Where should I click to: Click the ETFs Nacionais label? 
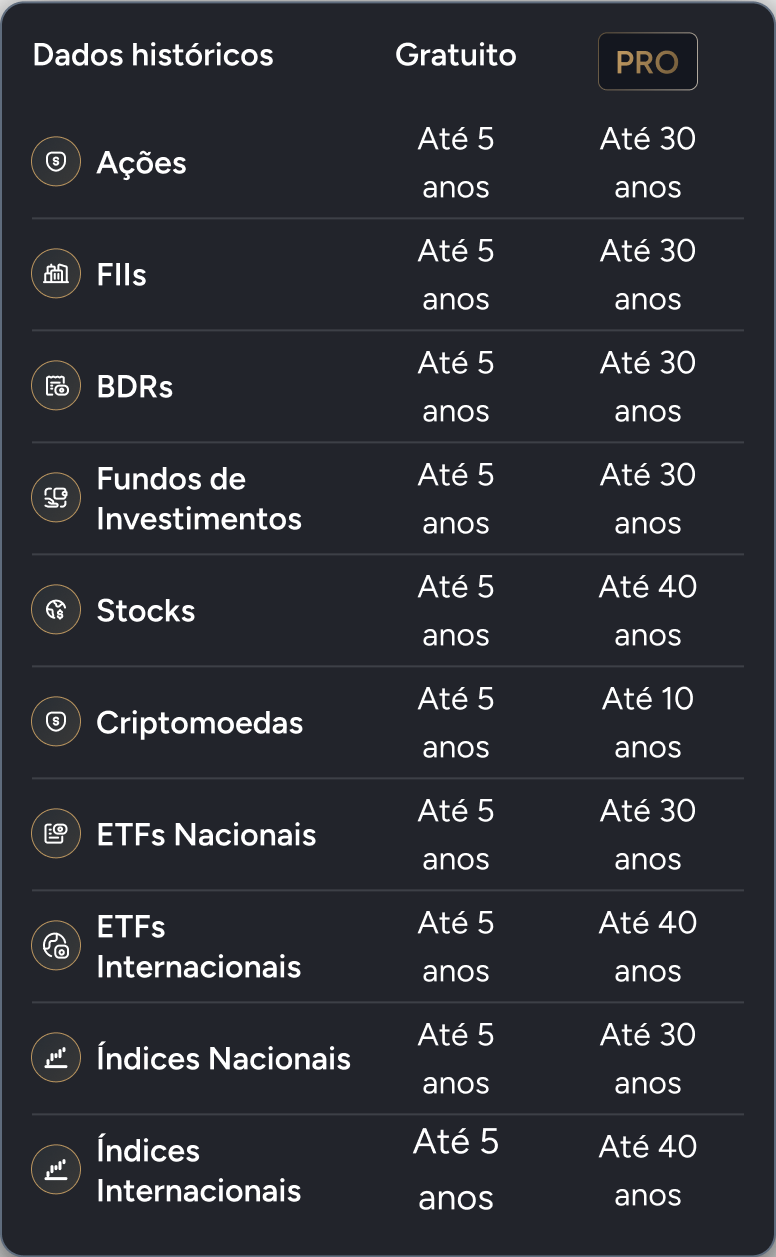206,835
